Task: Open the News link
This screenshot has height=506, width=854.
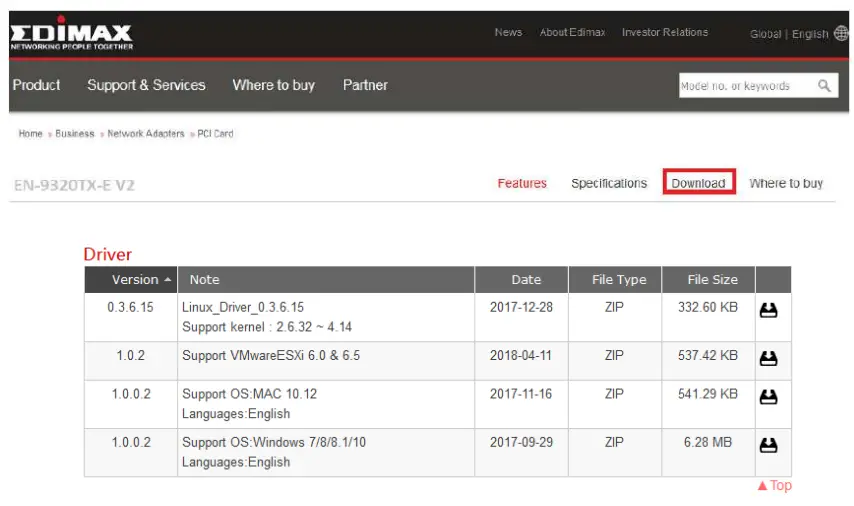Action: 508,32
